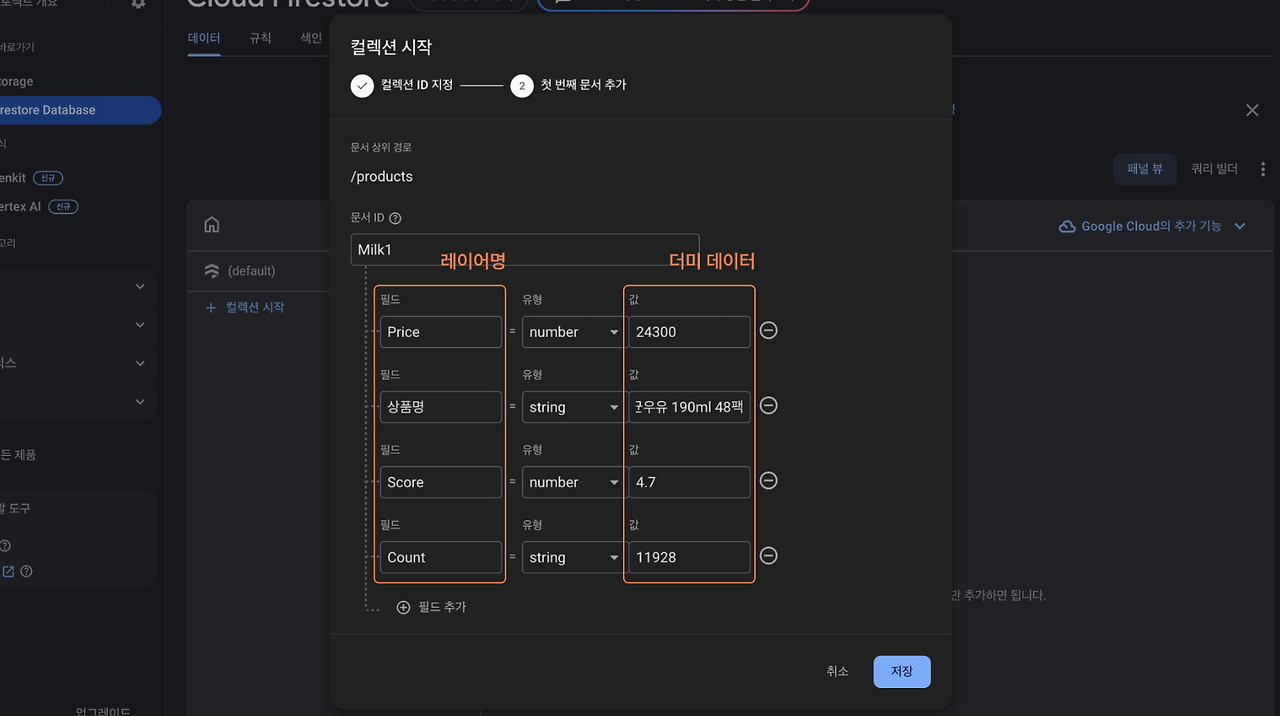Remove the 상품명 field via its minus icon

click(x=768, y=405)
